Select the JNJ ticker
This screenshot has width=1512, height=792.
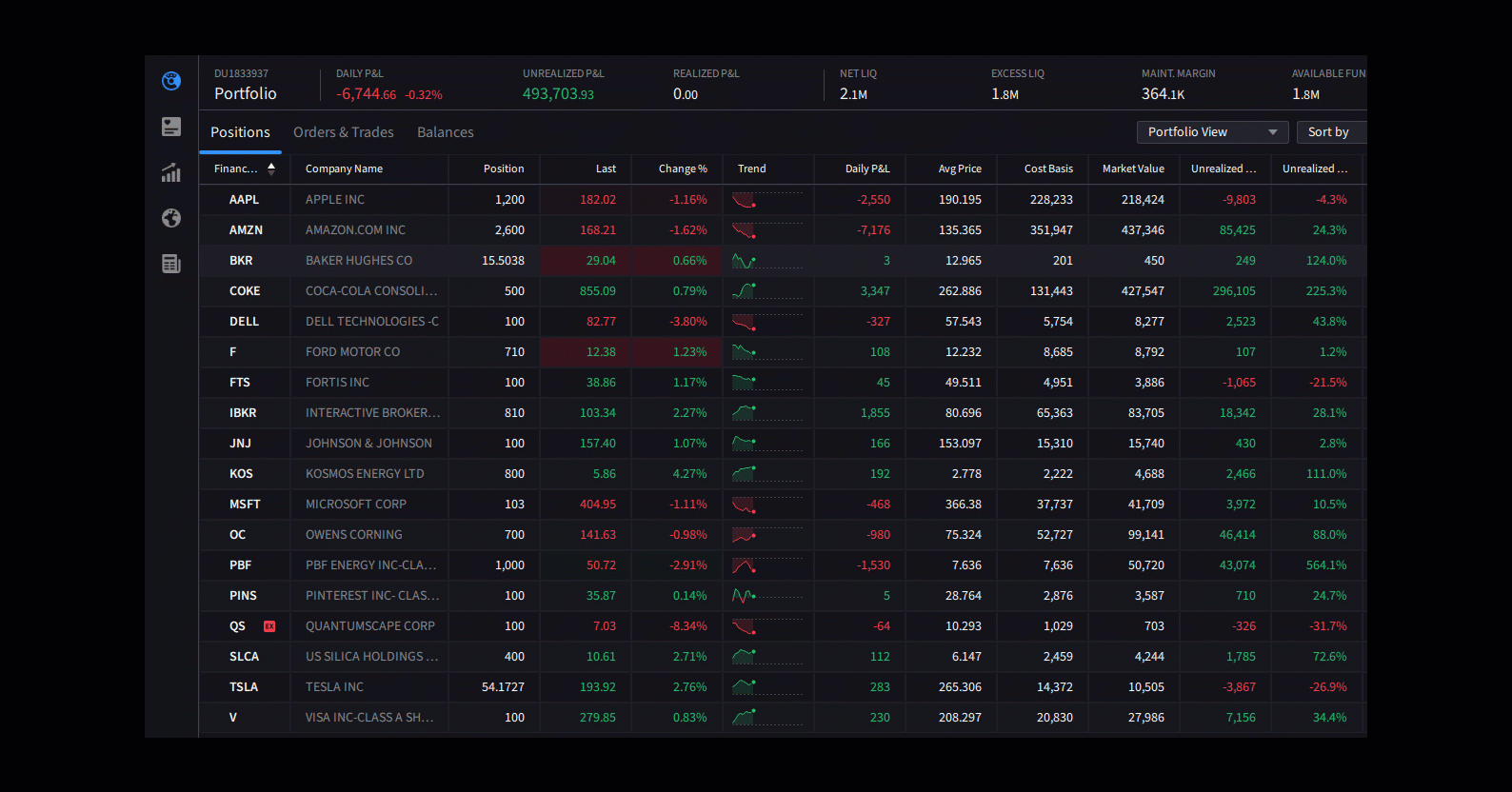240,444
